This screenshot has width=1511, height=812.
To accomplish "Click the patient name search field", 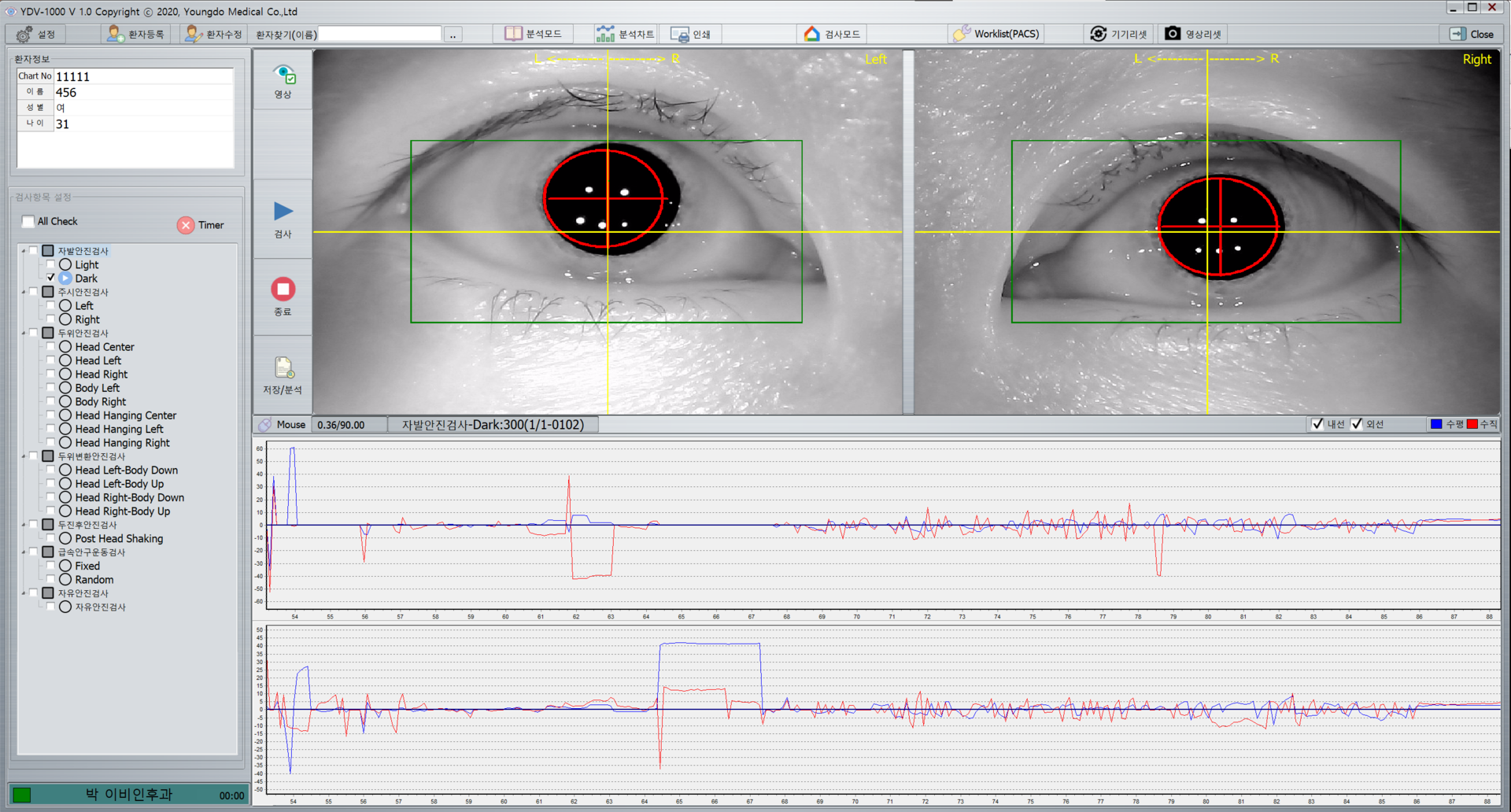I will 379,35.
